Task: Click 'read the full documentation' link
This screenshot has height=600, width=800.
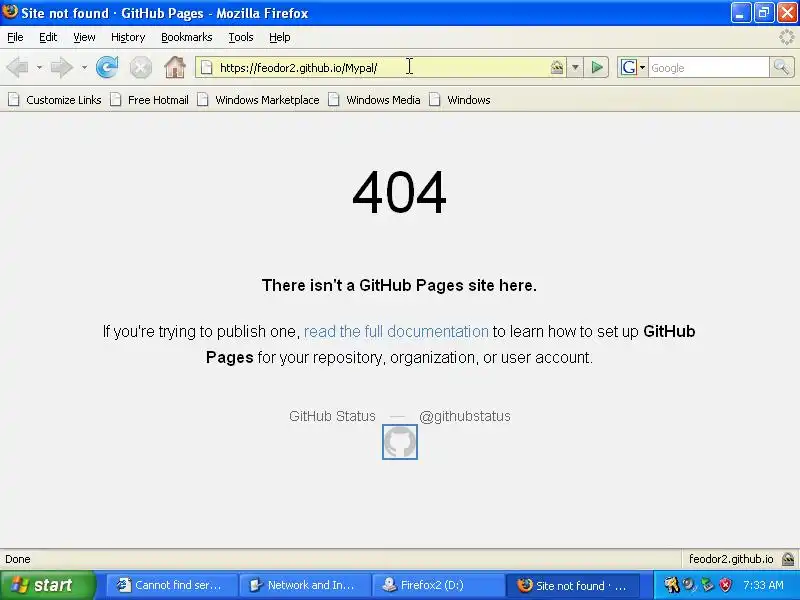Action: 396,332
